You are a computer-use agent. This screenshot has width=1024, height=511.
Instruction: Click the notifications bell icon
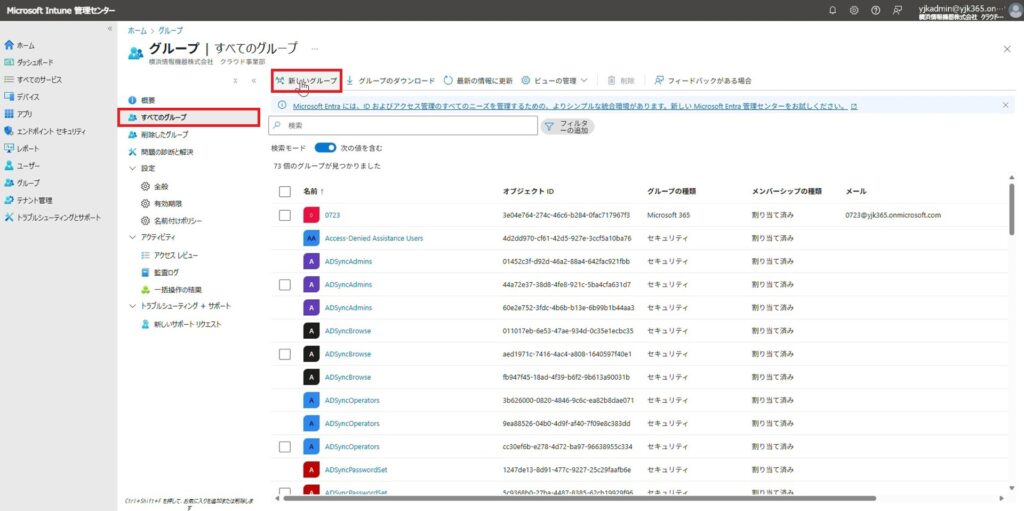pos(832,10)
